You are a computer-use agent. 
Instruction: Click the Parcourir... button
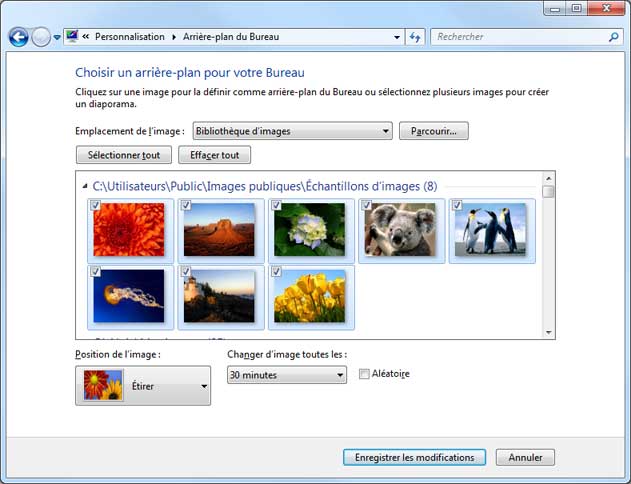click(434, 131)
